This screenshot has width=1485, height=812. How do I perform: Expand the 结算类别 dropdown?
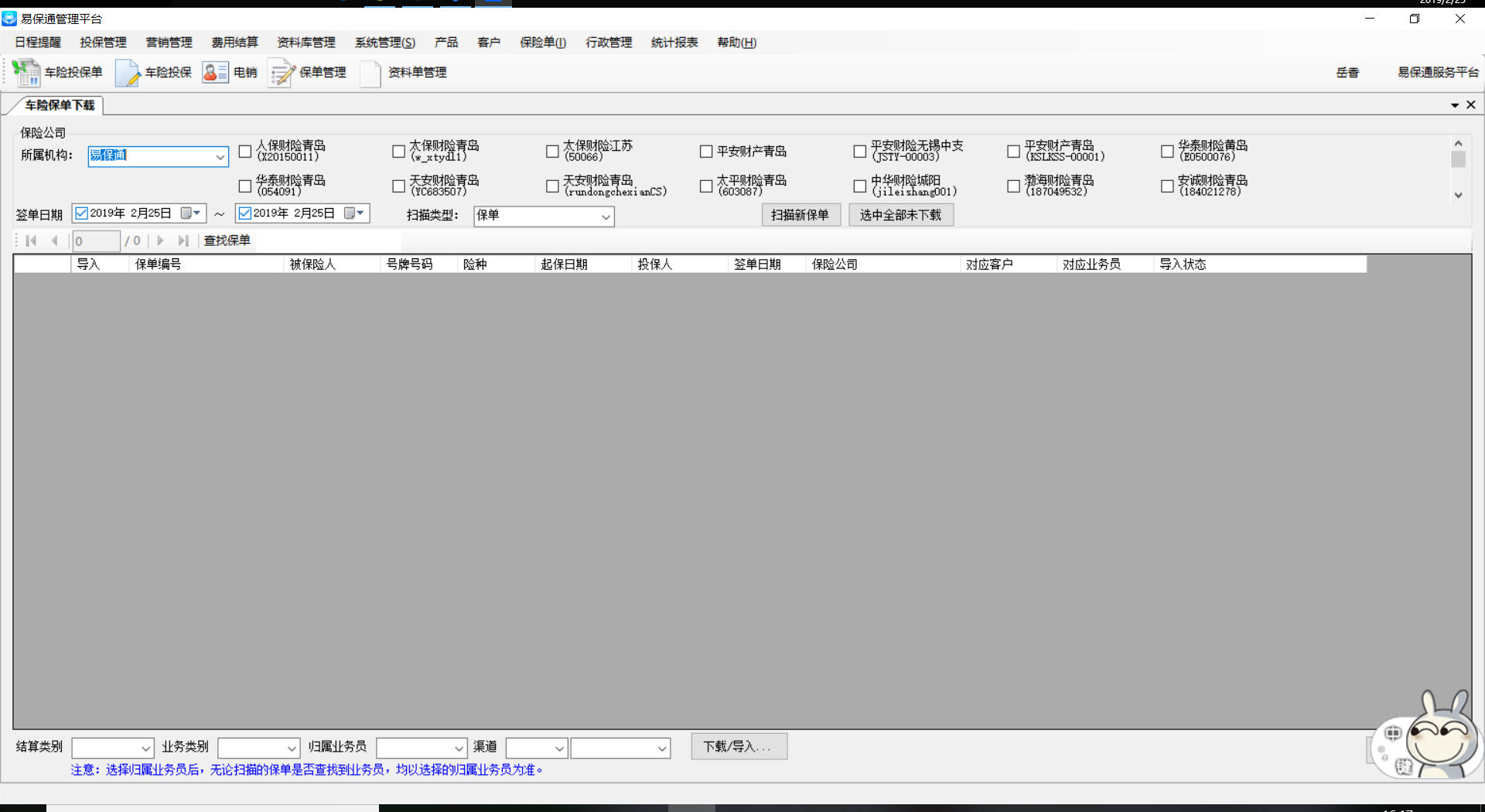145,748
